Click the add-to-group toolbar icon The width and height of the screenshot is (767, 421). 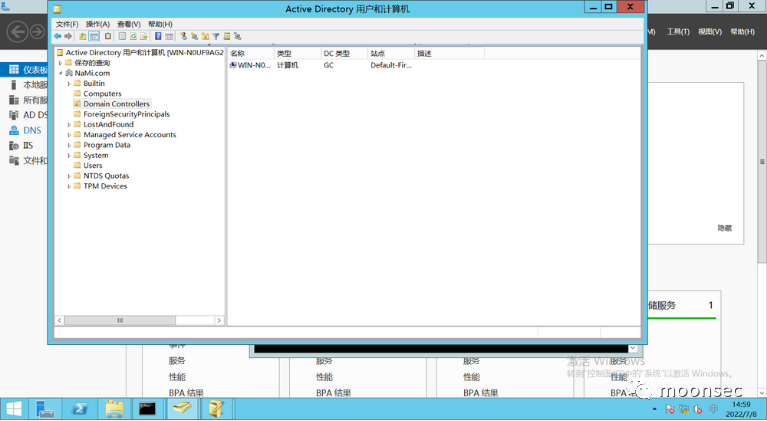coord(237,36)
